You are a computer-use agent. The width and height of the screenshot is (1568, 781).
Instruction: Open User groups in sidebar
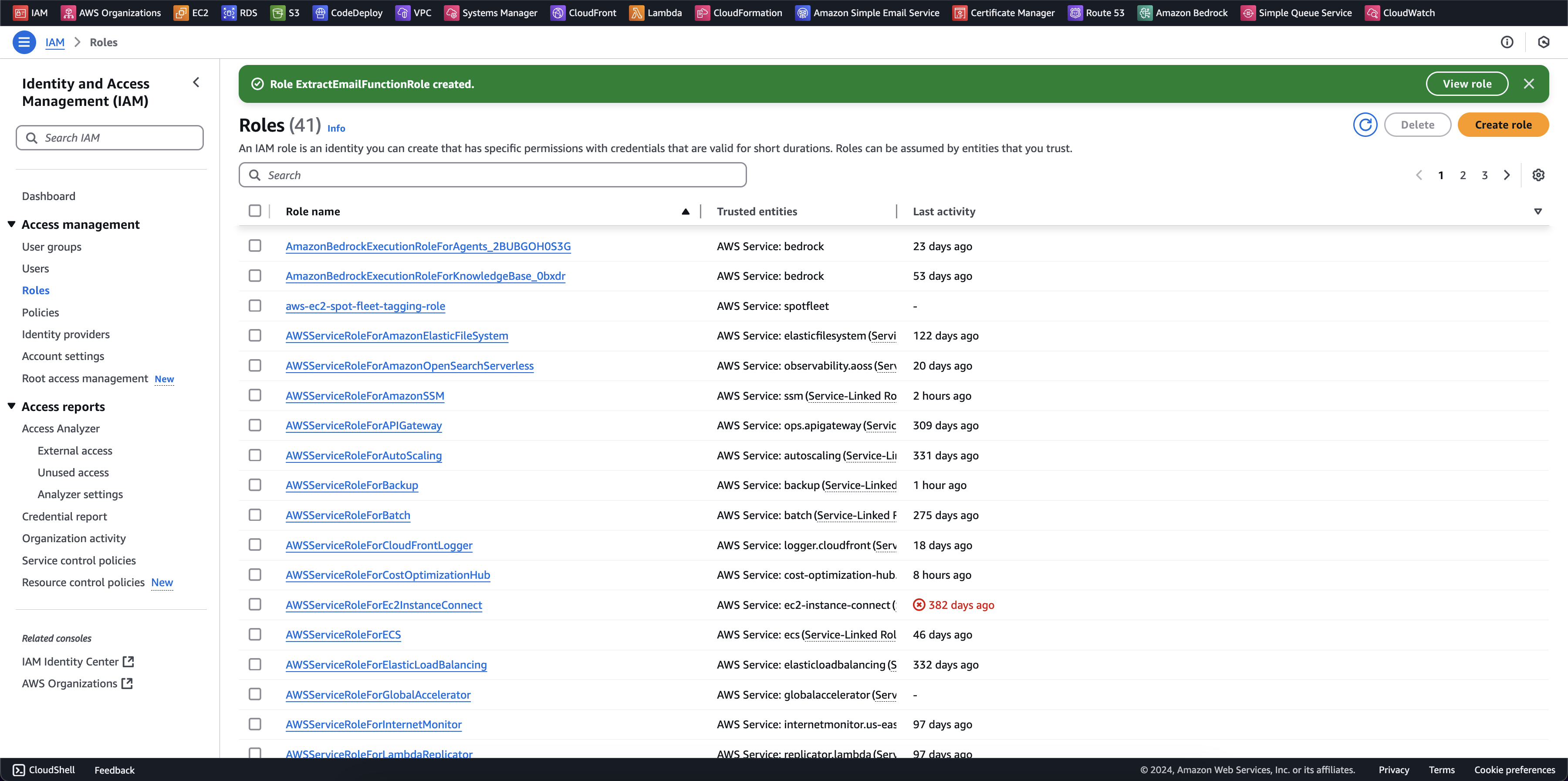52,247
